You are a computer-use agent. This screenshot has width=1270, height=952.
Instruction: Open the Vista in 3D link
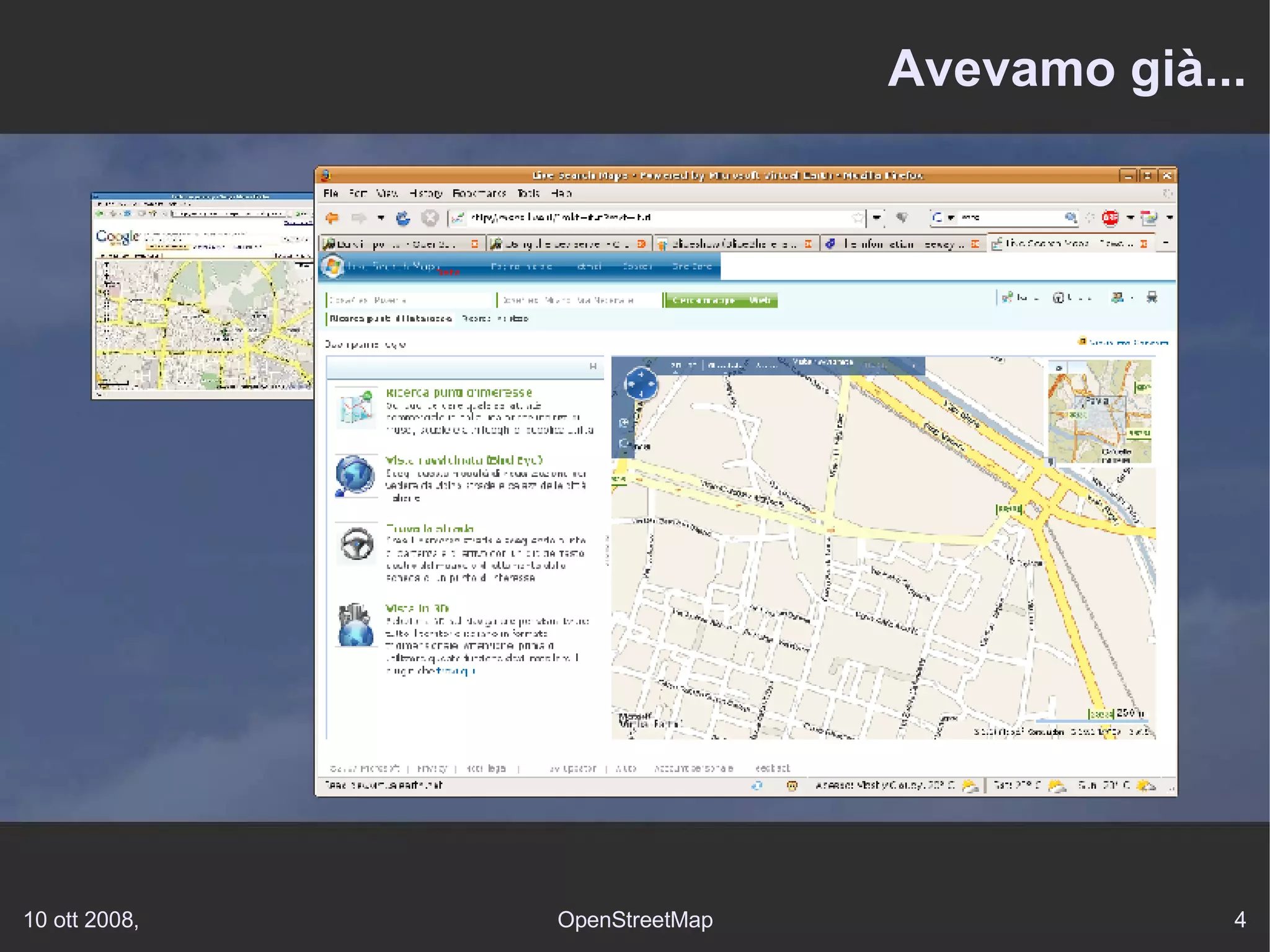(x=417, y=608)
